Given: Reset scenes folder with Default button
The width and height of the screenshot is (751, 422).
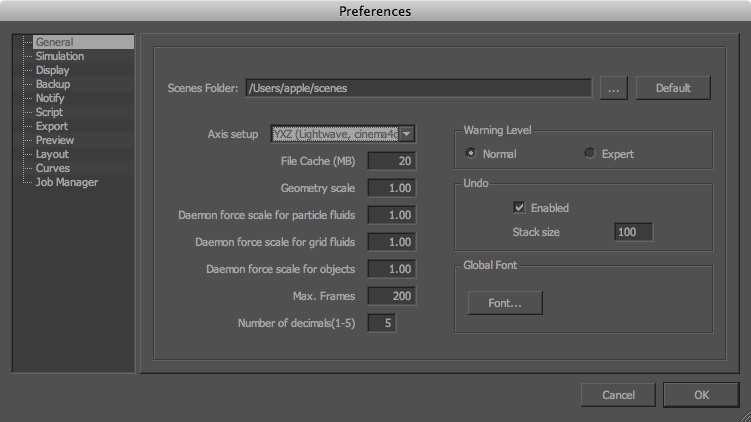Looking at the screenshot, I should point(673,88).
